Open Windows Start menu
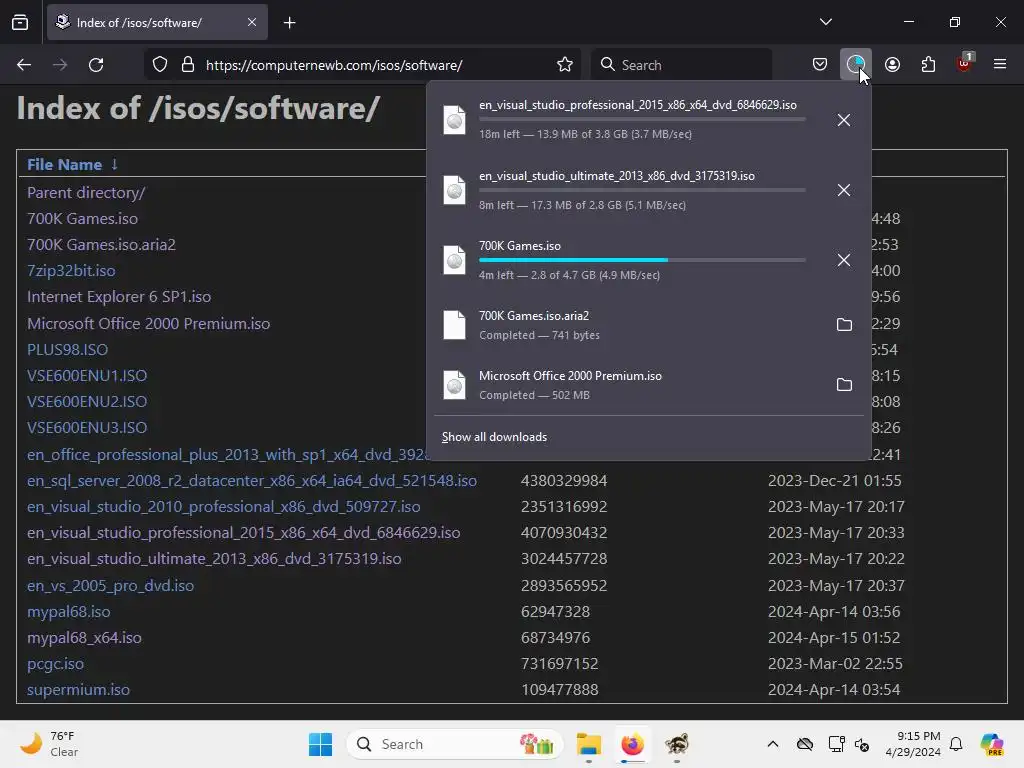The image size is (1024, 768). (320, 744)
